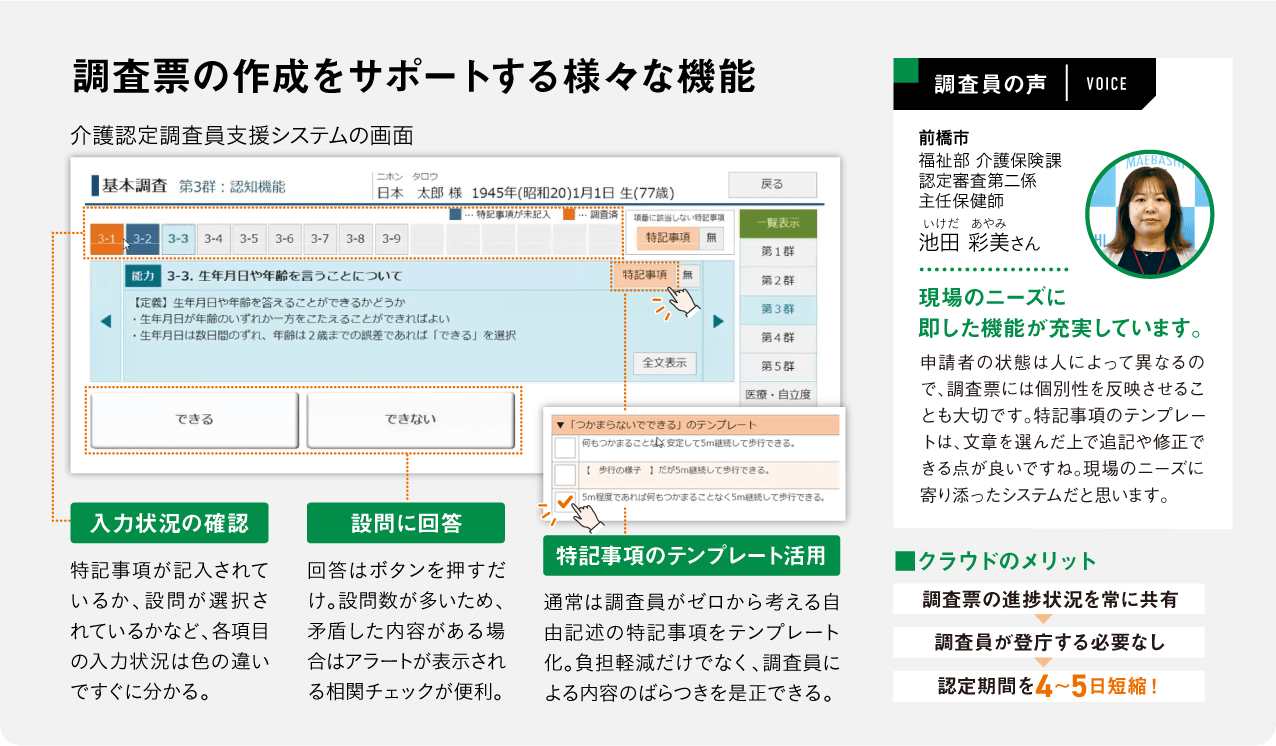Click the left arrow for previous question
This screenshot has height=746, width=1276.
point(106,321)
